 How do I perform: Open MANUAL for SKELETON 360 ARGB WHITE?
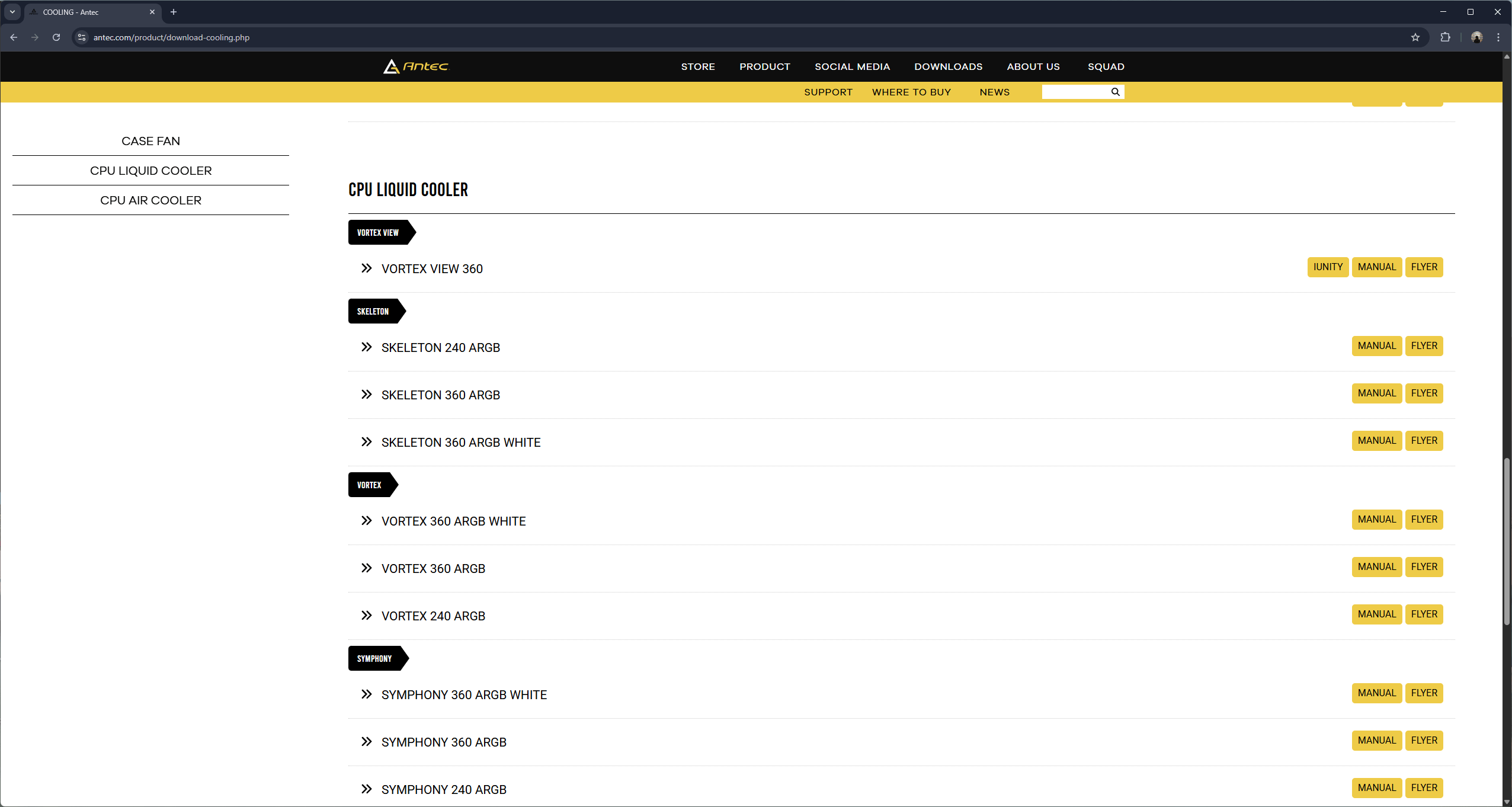click(1376, 441)
